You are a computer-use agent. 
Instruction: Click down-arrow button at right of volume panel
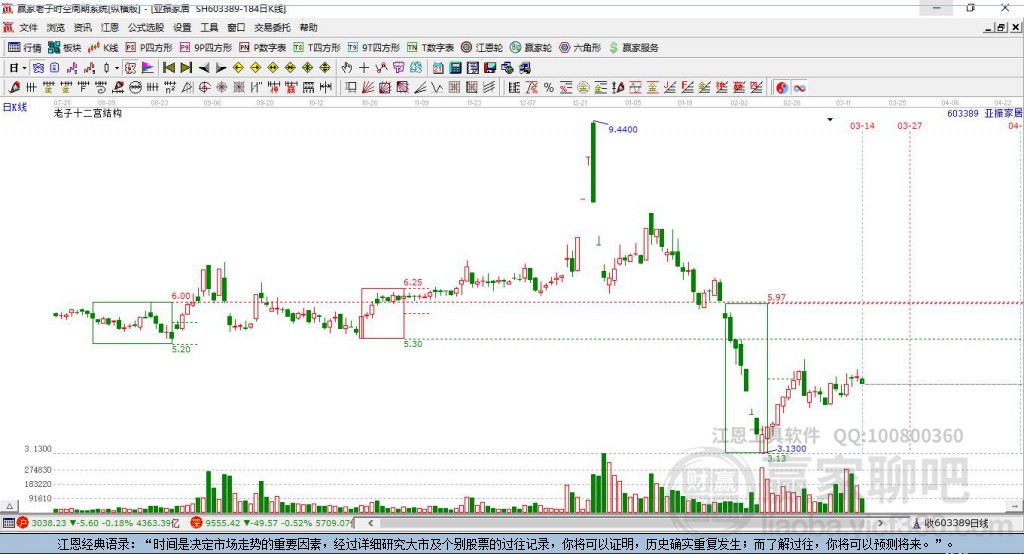coord(1015,506)
